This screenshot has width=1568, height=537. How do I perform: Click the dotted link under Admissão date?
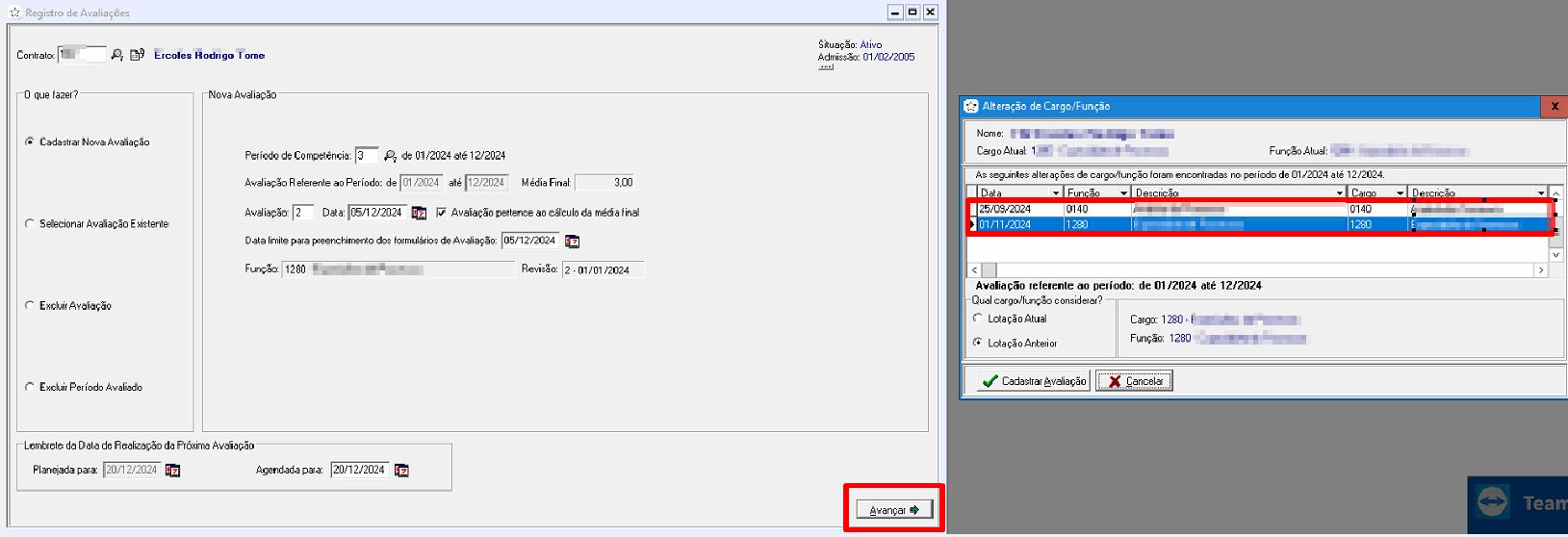(826, 67)
